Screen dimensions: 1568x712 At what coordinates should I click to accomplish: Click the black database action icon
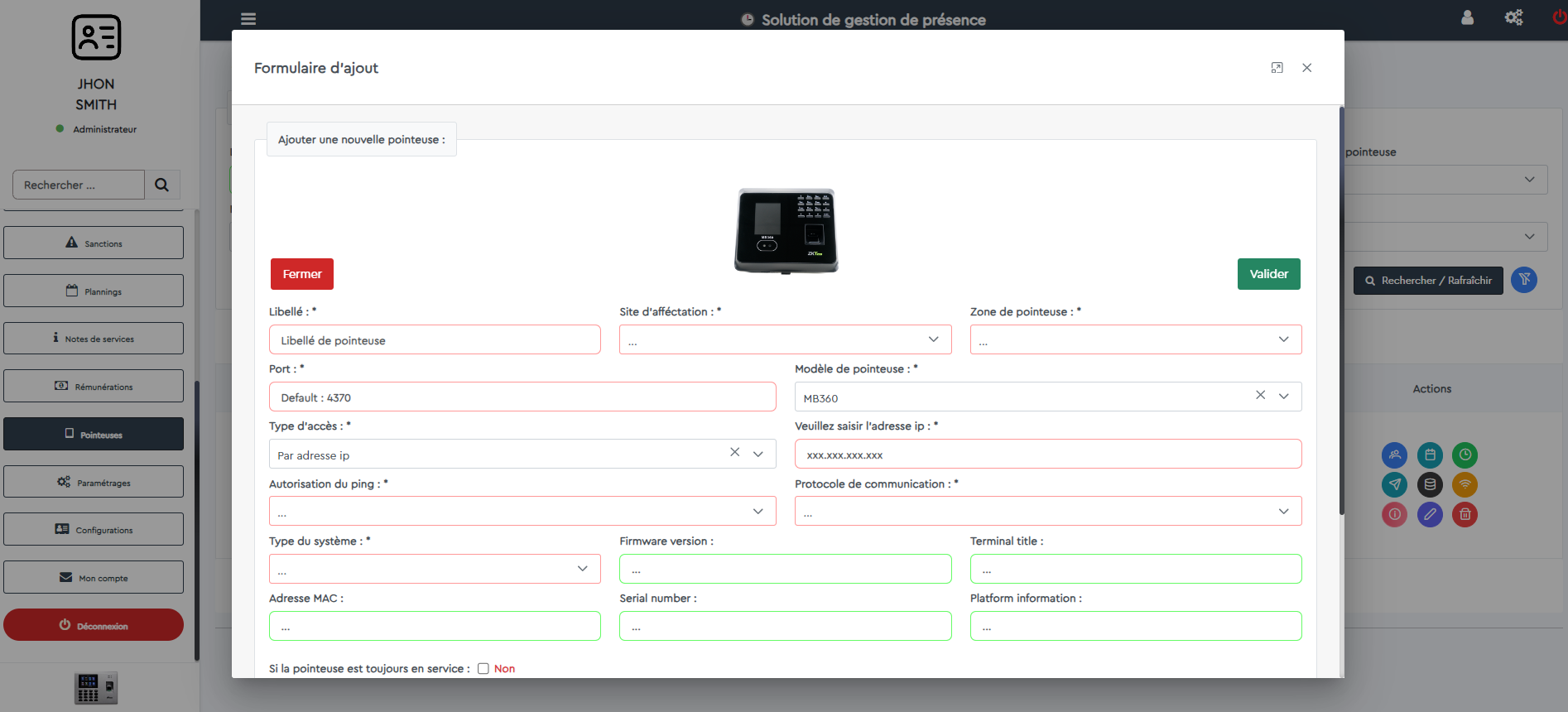[1430, 484]
